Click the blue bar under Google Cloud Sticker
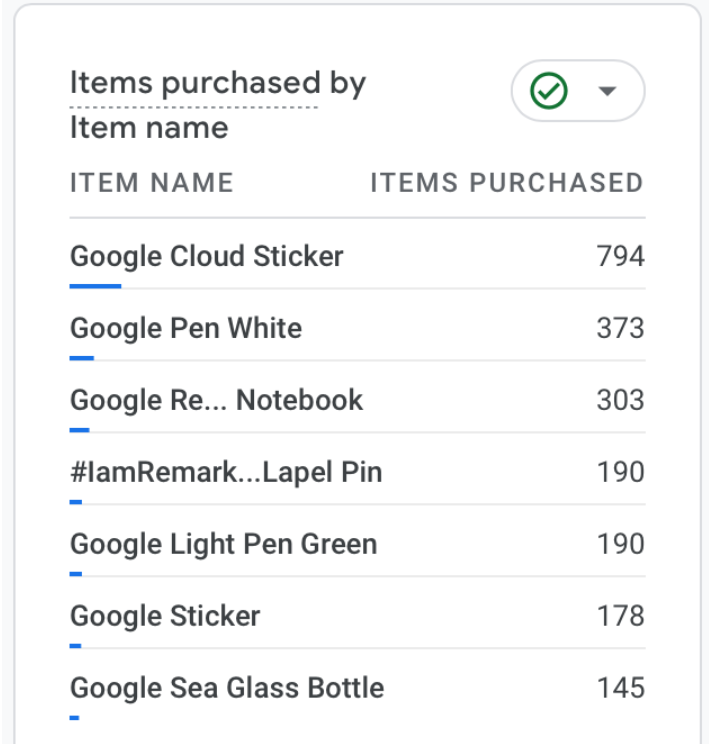The width and height of the screenshot is (709, 744). click(95, 286)
